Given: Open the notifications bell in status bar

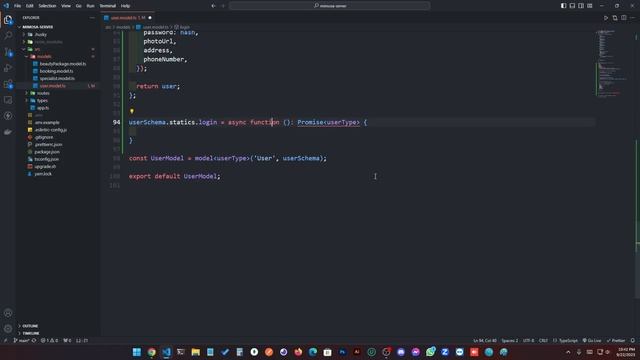Looking at the screenshot, I should [633, 340].
